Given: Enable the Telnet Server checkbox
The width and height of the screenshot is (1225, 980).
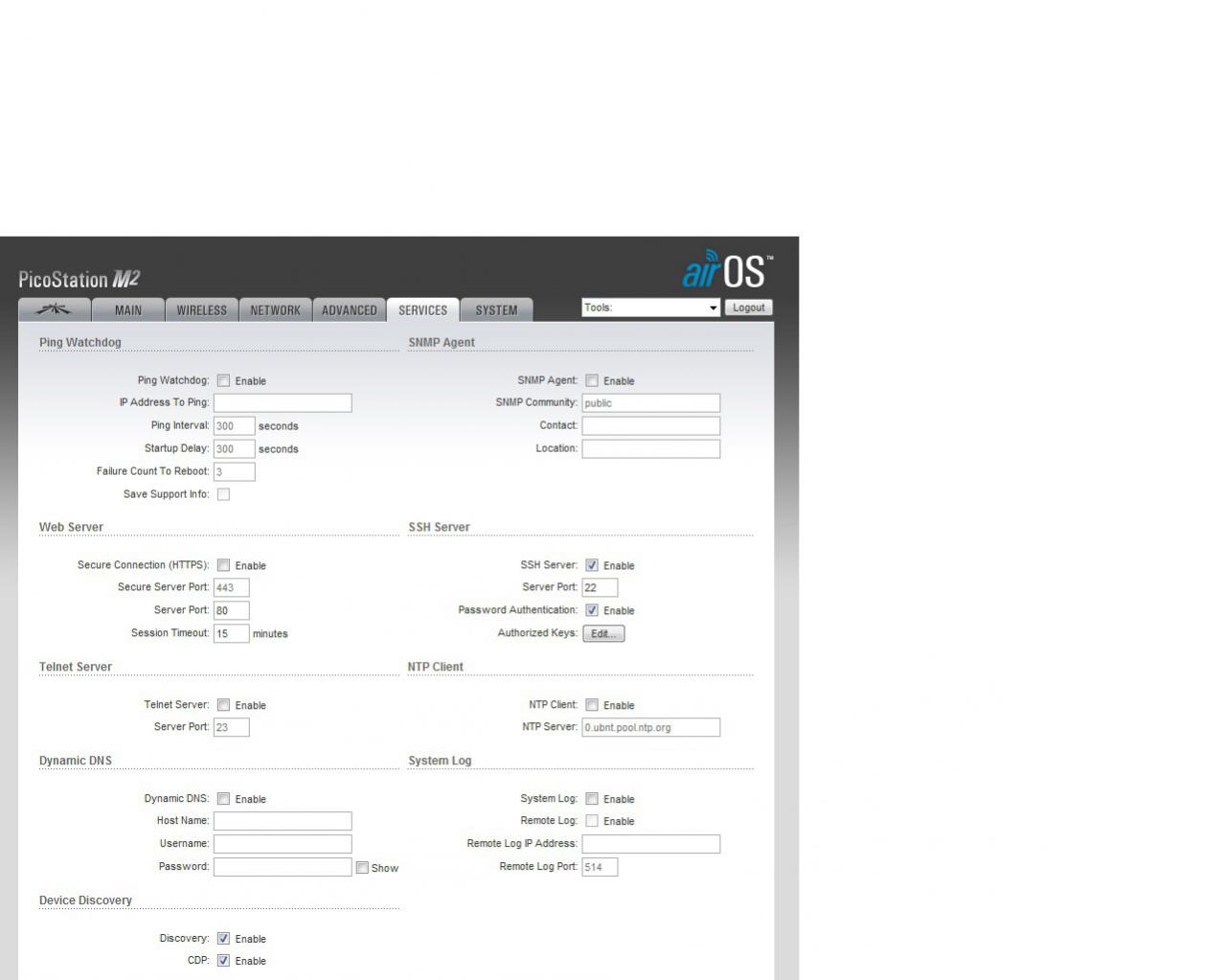Looking at the screenshot, I should [x=223, y=705].
